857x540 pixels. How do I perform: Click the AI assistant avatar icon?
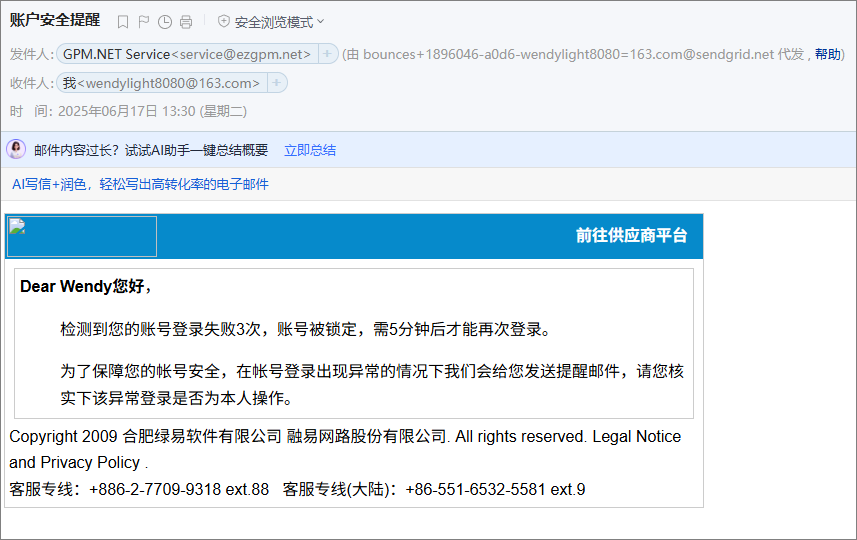(x=17, y=150)
